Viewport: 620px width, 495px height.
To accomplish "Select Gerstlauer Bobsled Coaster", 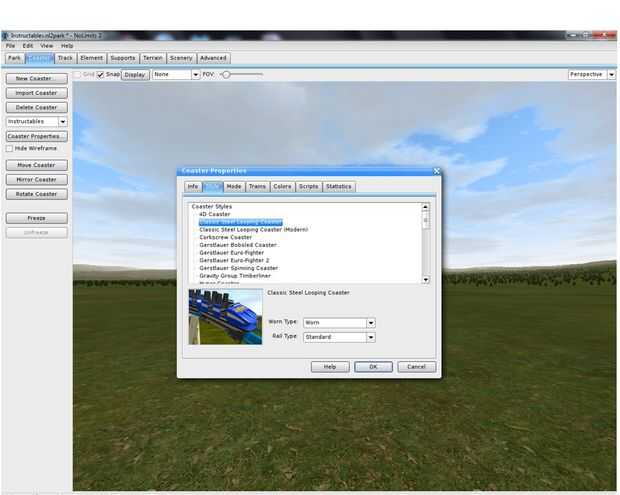I will pos(238,245).
